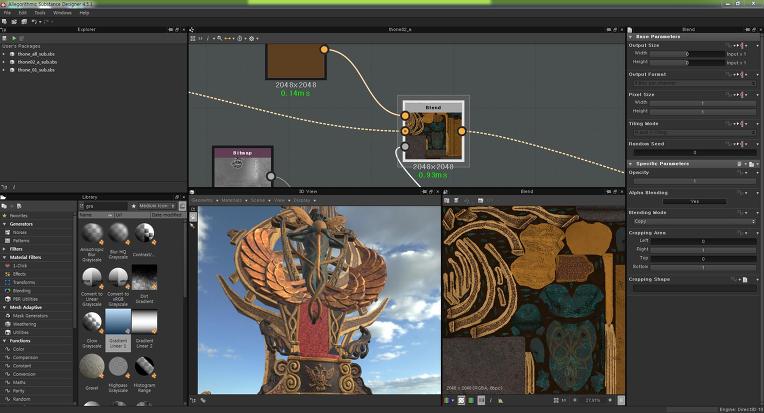Click the save all icon in main toolbar
764x413 pixels.
pos(23,21)
